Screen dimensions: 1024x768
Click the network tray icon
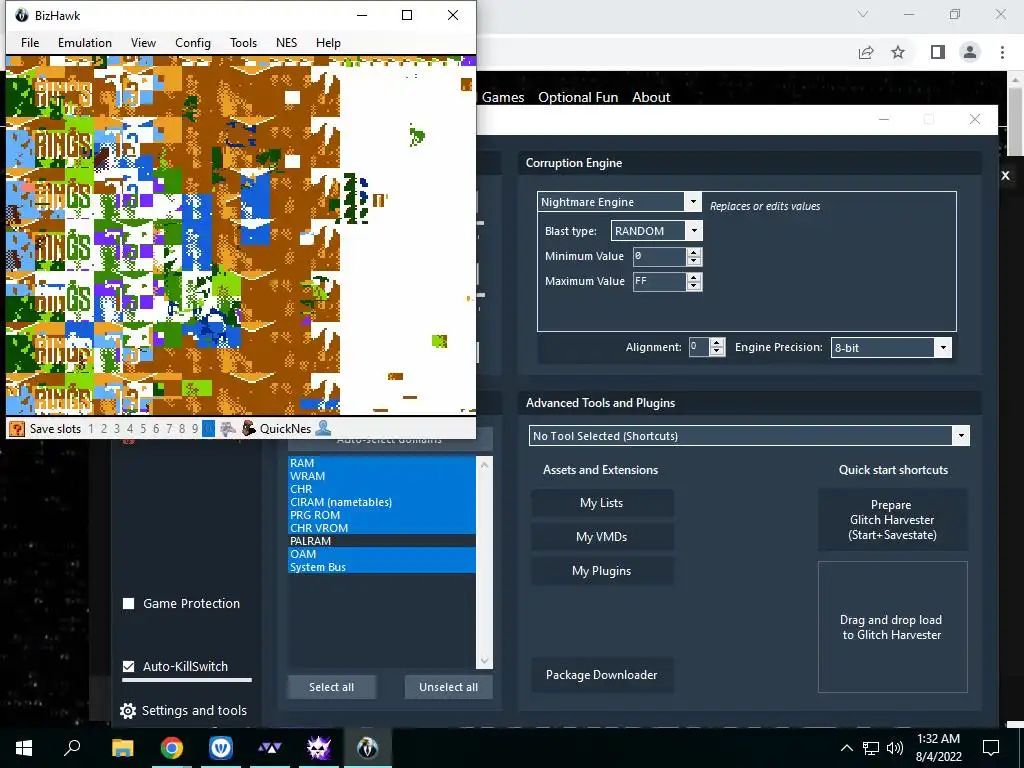pyautogui.click(x=871, y=748)
